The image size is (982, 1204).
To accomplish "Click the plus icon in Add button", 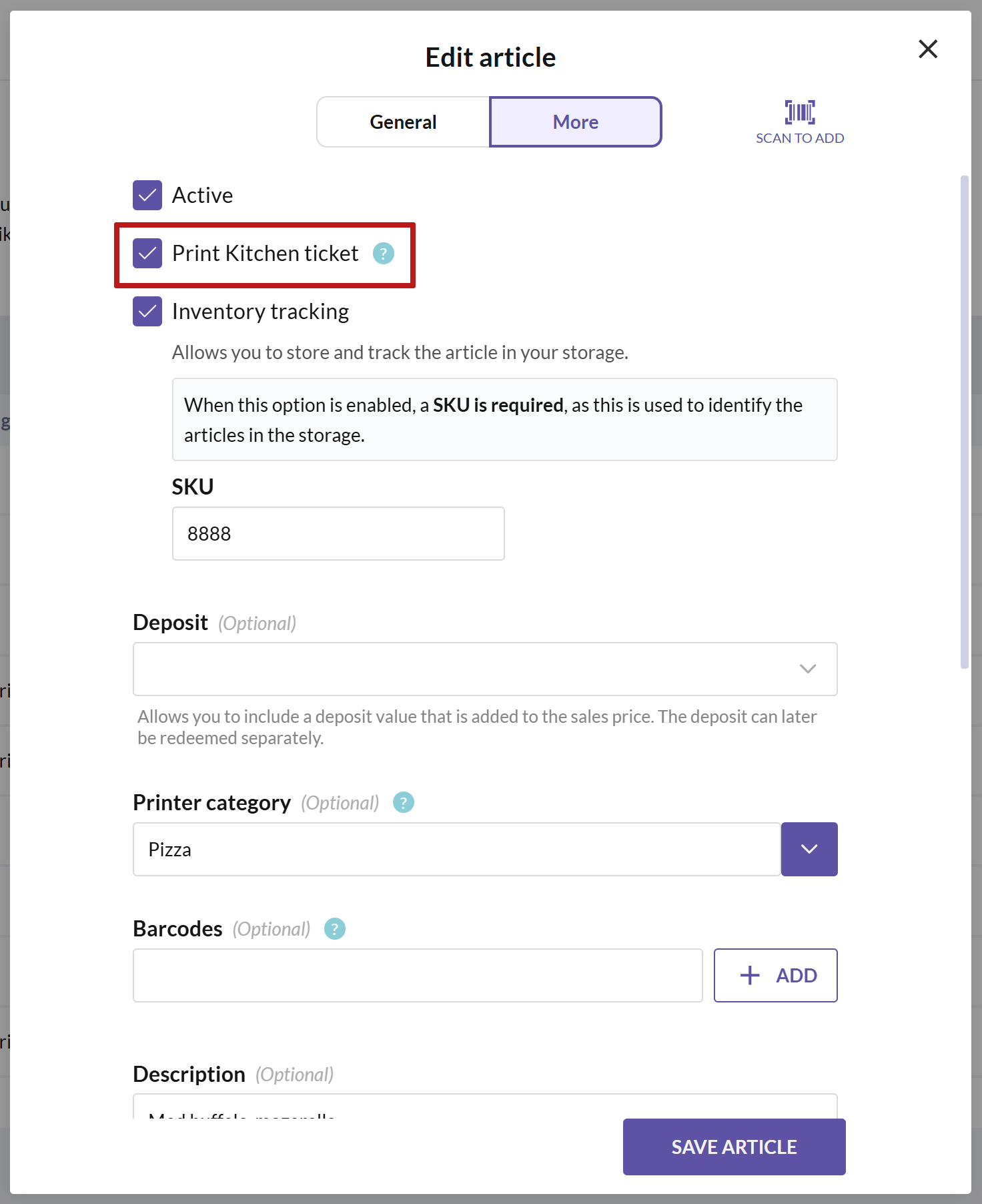I will point(750,975).
